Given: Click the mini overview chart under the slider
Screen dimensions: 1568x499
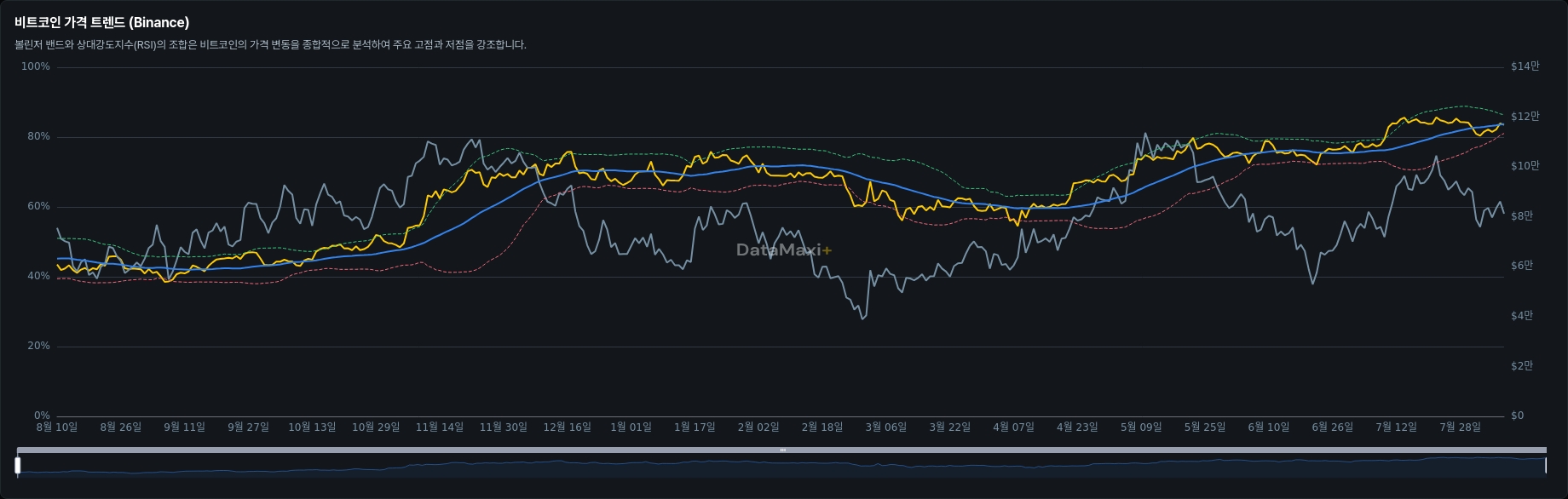Looking at the screenshot, I should click(781, 466).
